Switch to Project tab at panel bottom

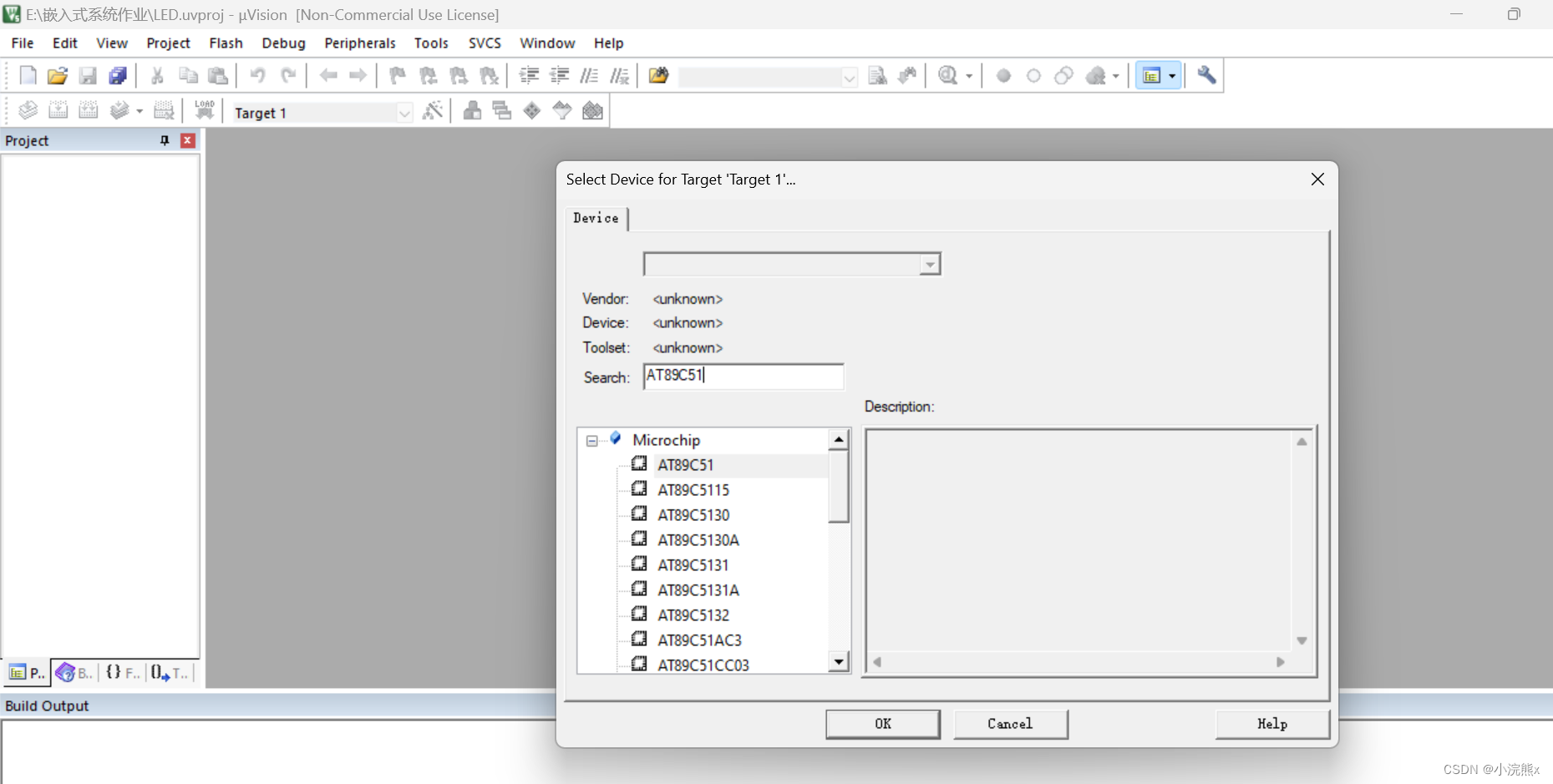tap(27, 672)
